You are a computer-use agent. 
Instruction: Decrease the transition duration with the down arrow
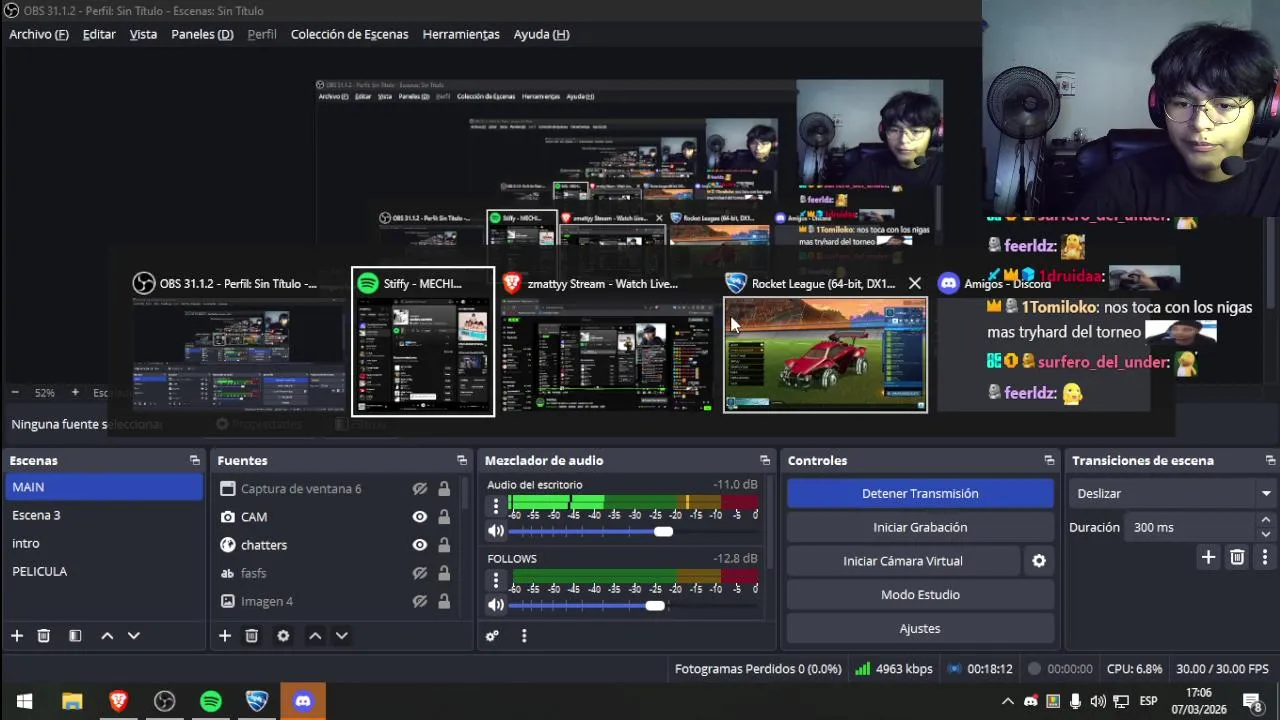tap(1266, 533)
